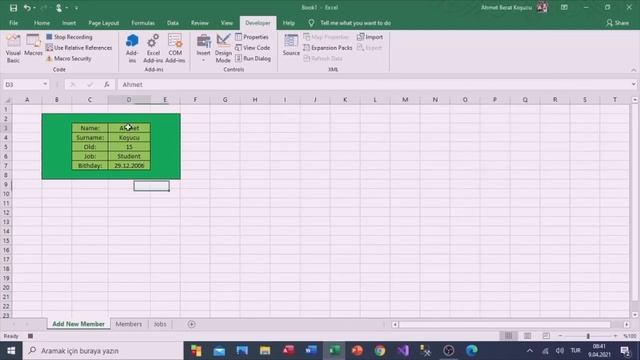The height and width of the screenshot is (360, 640).
Task: Collapse the ribbon with chevron
Action: click(x=633, y=70)
